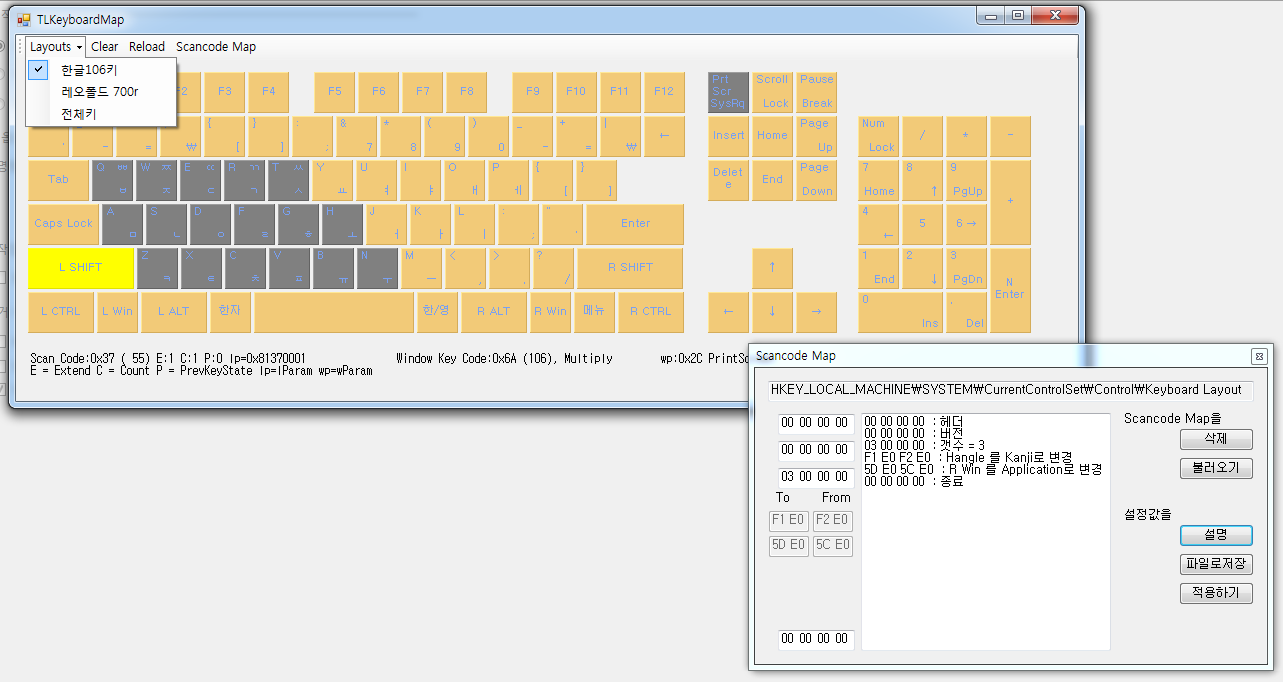This screenshot has width=1283, height=682.
Task: Click the 한/영 key
Action: [x=436, y=312]
